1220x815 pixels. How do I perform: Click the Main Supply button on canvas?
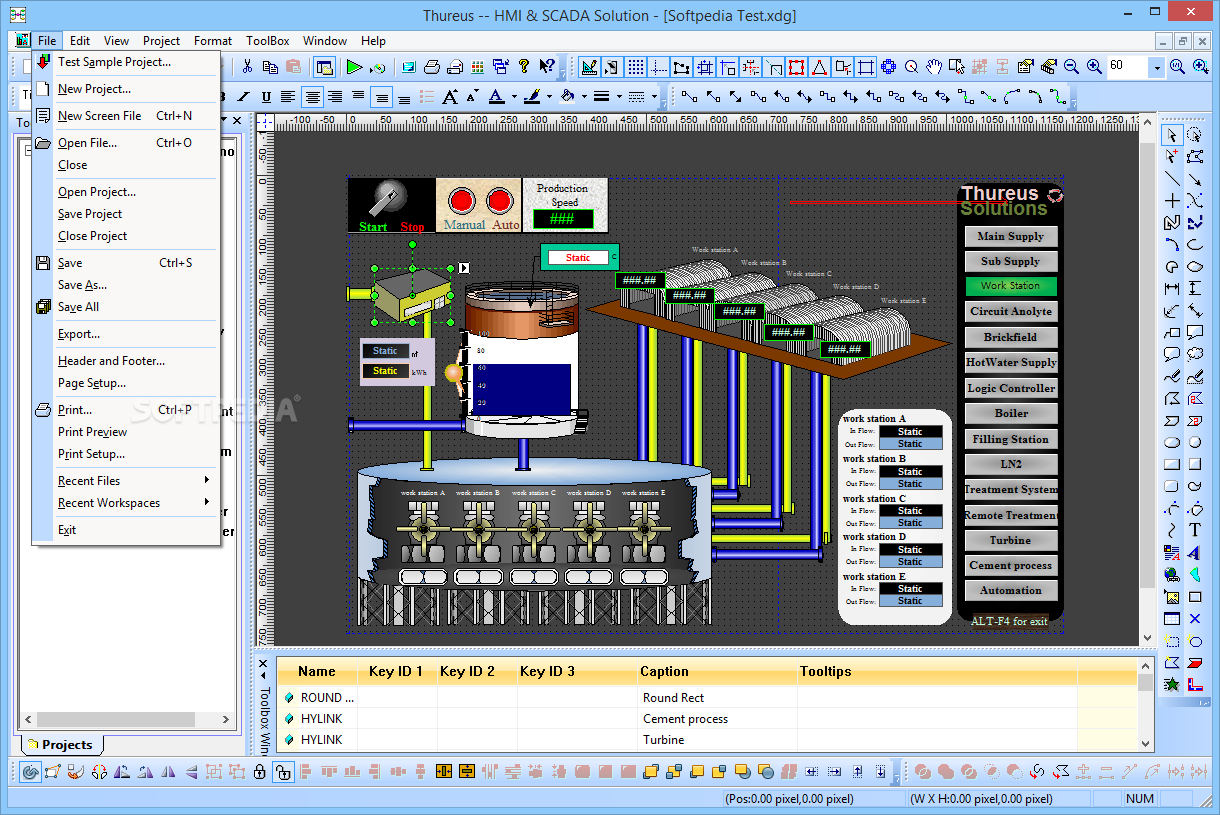[1010, 236]
